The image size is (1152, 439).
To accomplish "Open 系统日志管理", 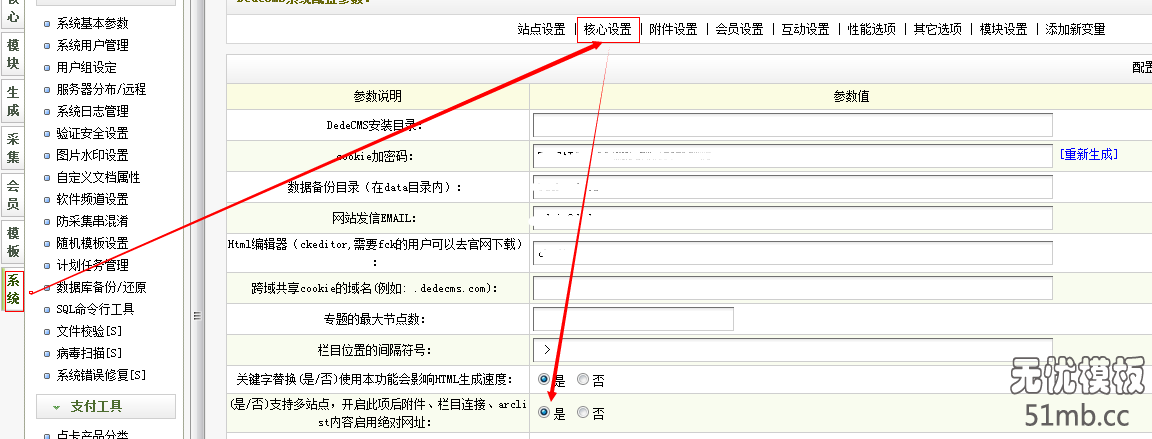I will click(92, 112).
